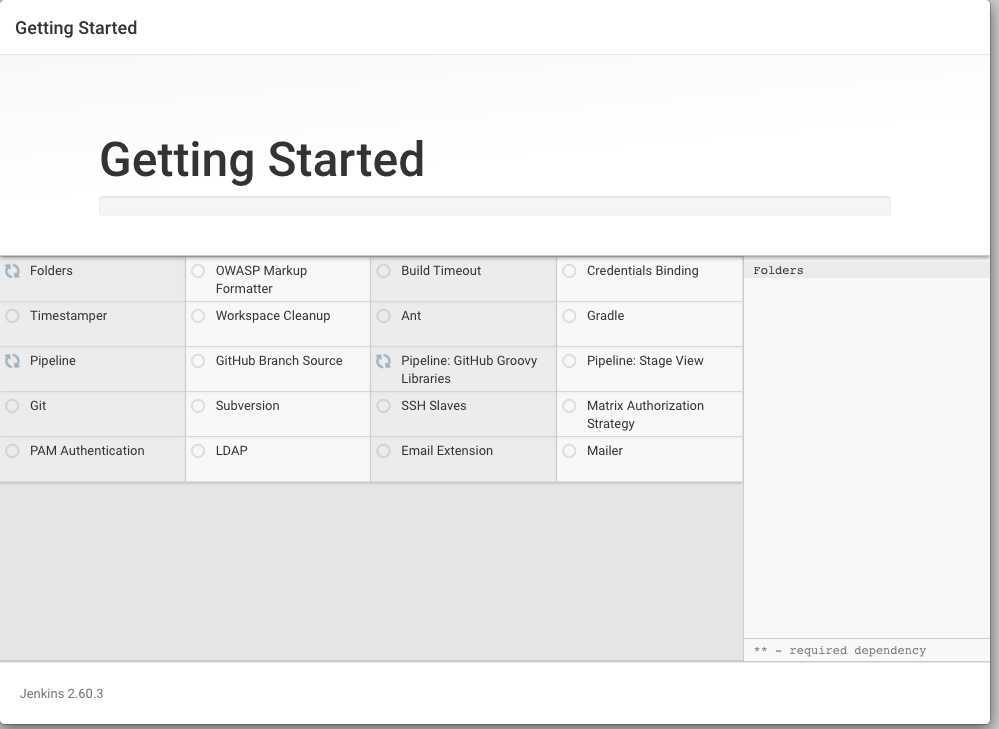
Task: Click the required dependency legend text
Action: point(840,651)
